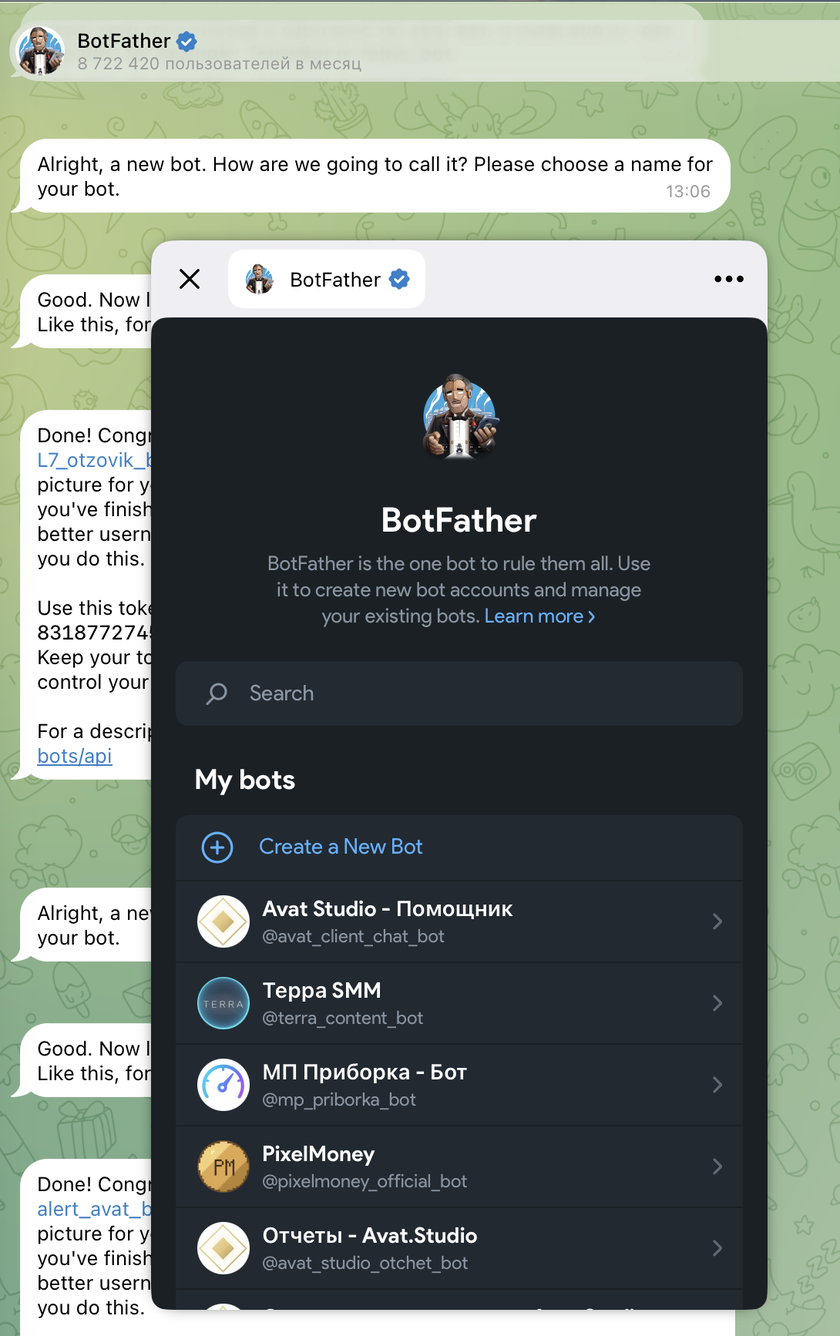Open the L7_otzovik bot link in chat

point(93,460)
